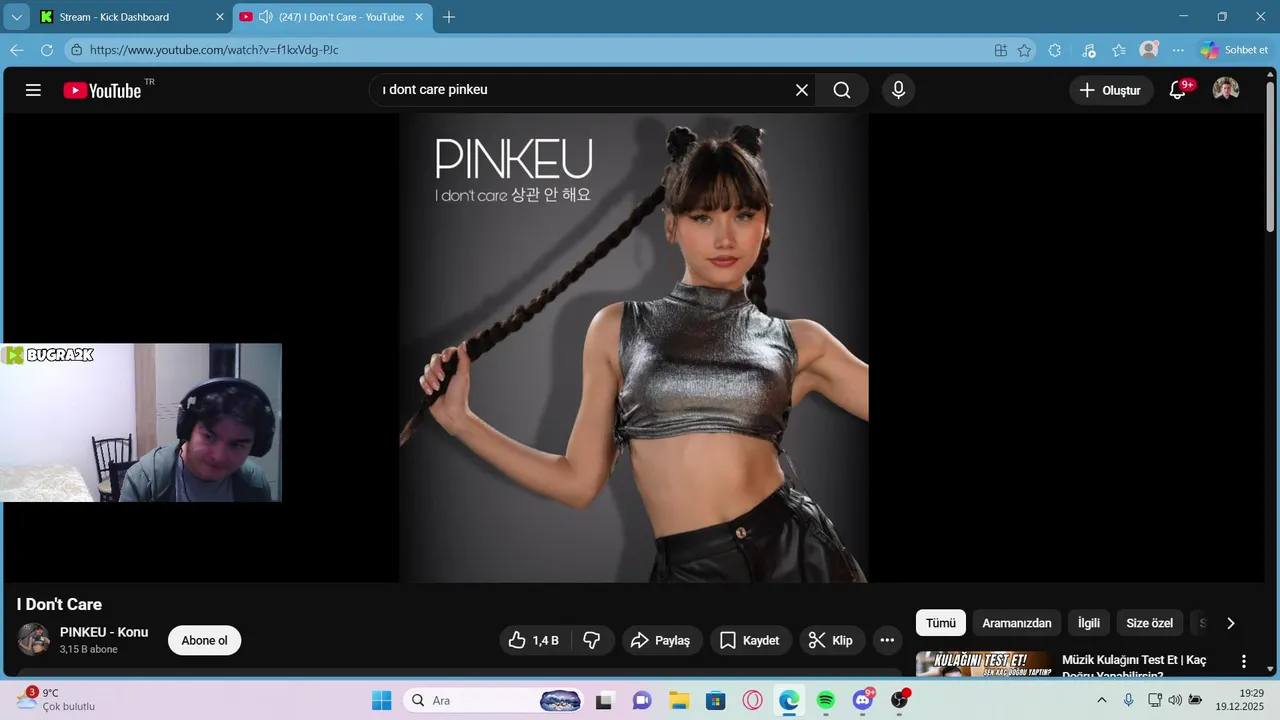1280x720 pixels.
Task: Save video with Kaydet button
Action: tap(751, 640)
